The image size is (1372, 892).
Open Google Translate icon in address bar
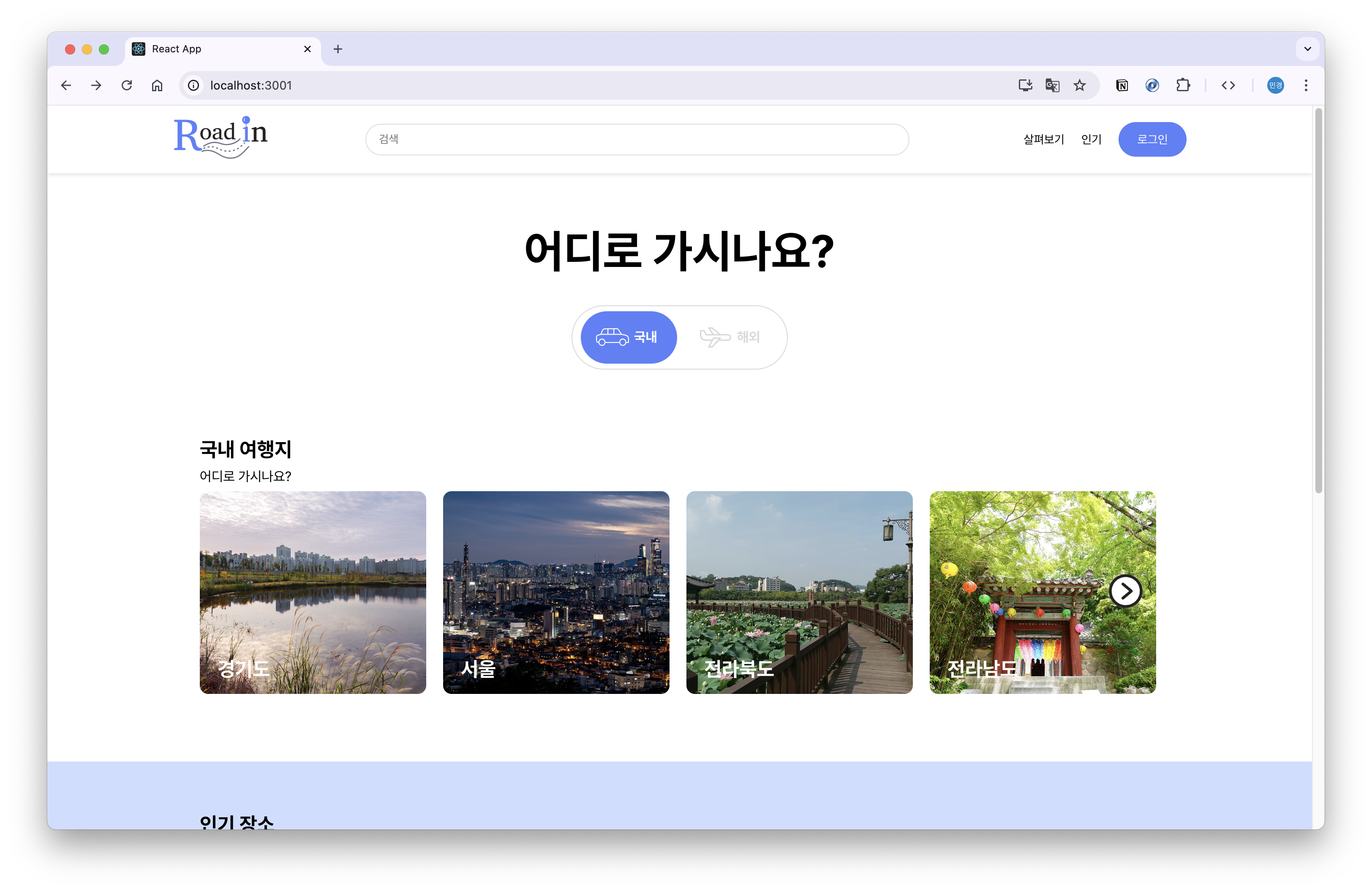1052,85
